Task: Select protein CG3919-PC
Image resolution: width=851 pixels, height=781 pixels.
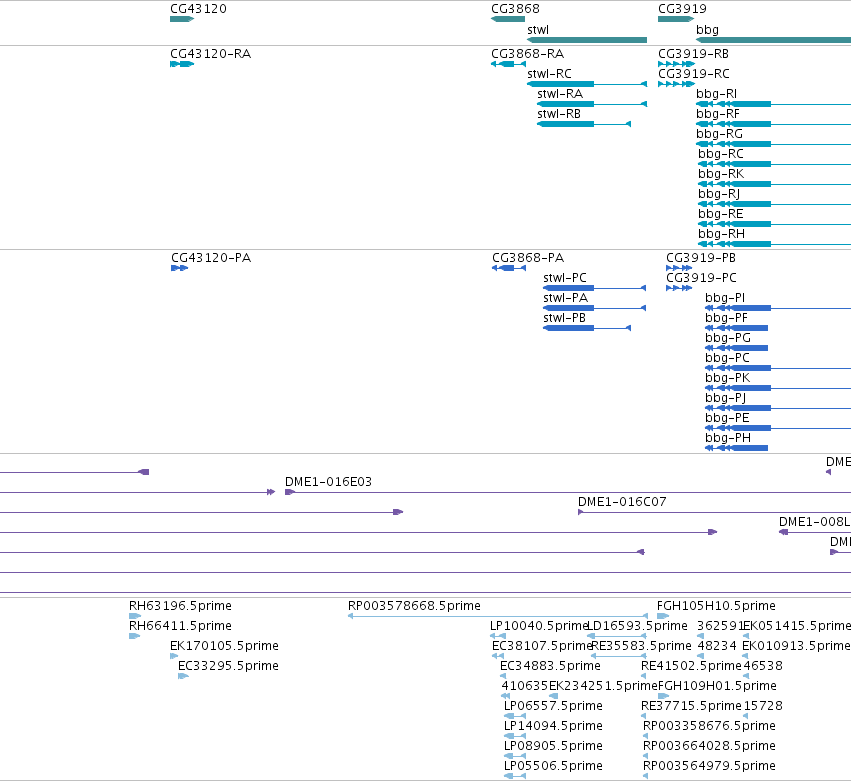Action: point(679,288)
